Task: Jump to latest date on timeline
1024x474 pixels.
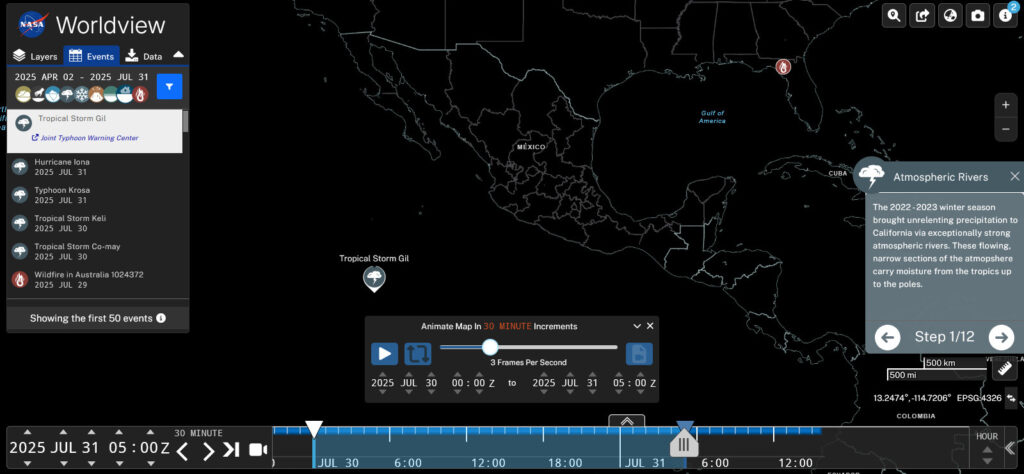Action: coord(231,450)
